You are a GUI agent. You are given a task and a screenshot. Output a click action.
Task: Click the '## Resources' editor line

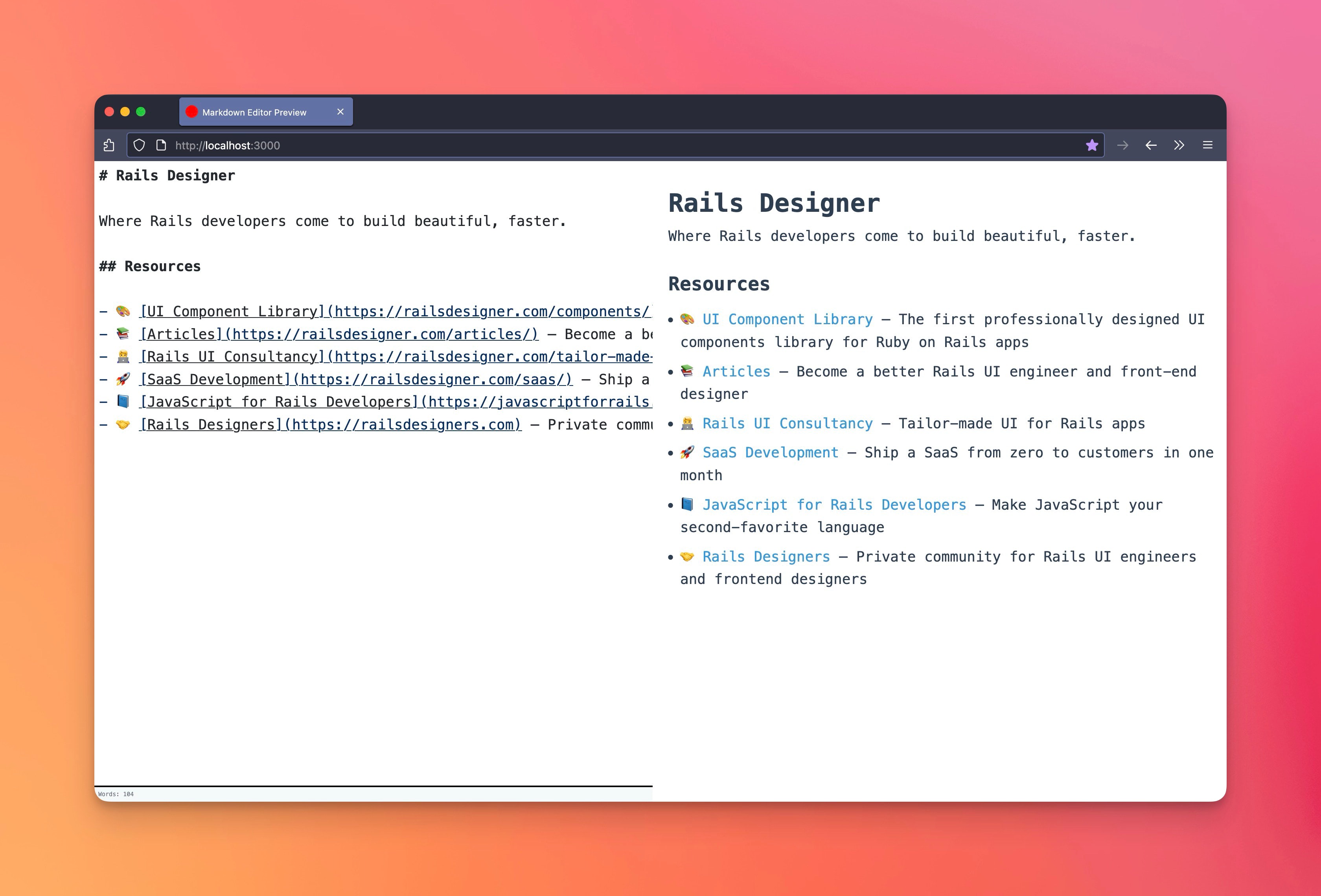click(x=149, y=266)
